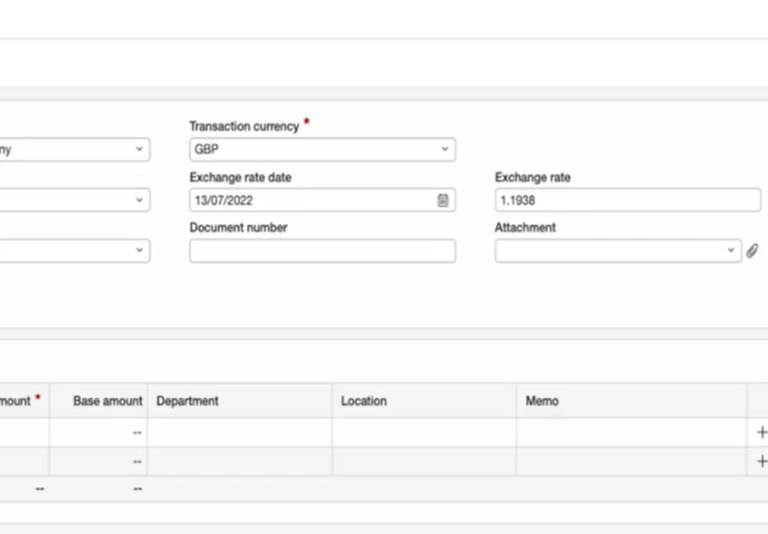Screen dimensions: 768x534
Task: Open the dropdown left of Exchange rate date
Action: (x=74, y=200)
